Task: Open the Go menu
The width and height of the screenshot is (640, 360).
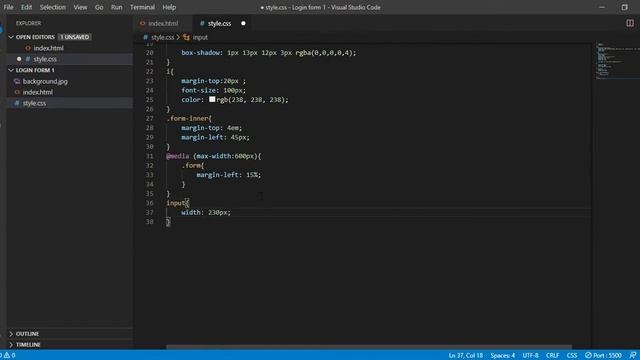Action: (99, 7)
